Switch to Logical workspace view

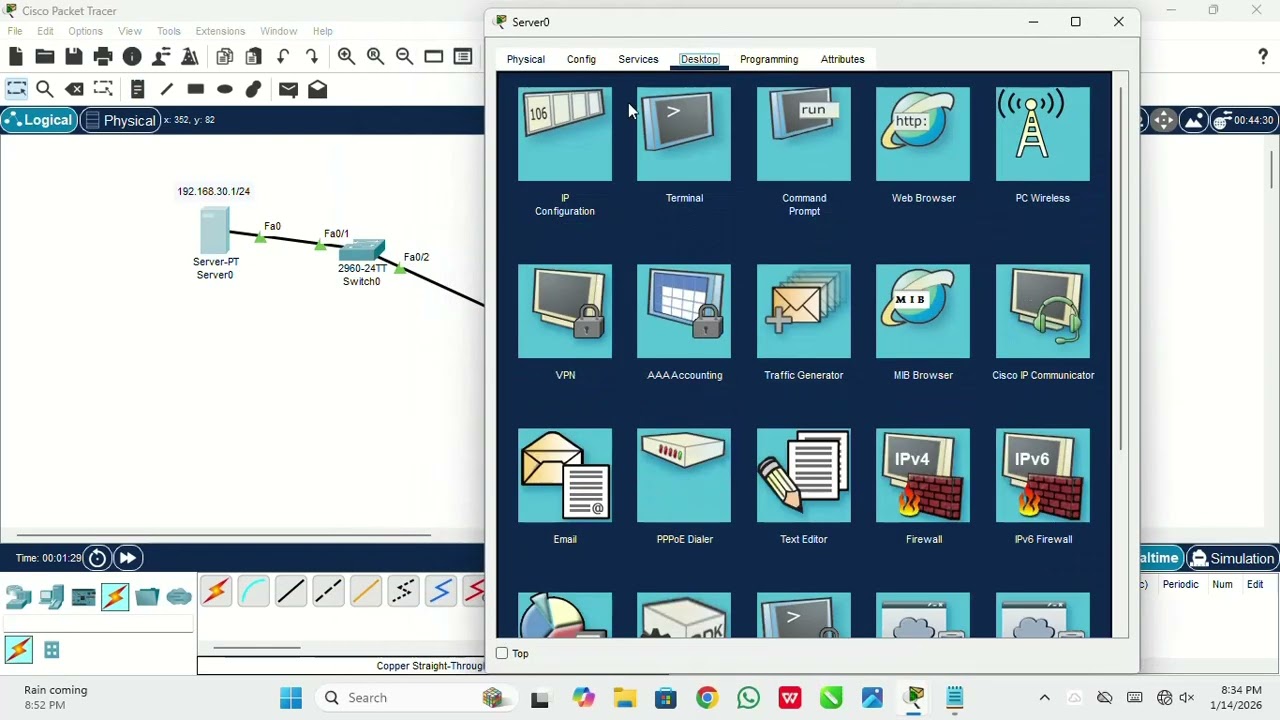click(38, 120)
